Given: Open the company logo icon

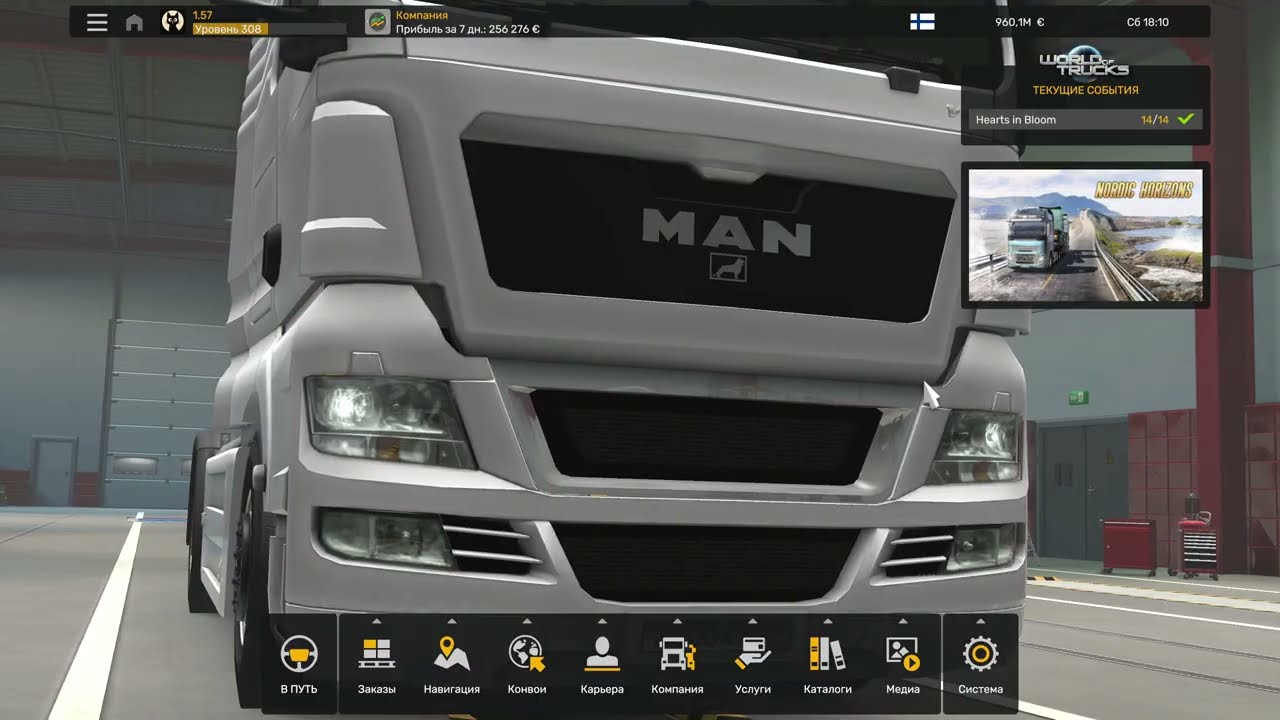Looking at the screenshot, I should pyautogui.click(x=377, y=22).
